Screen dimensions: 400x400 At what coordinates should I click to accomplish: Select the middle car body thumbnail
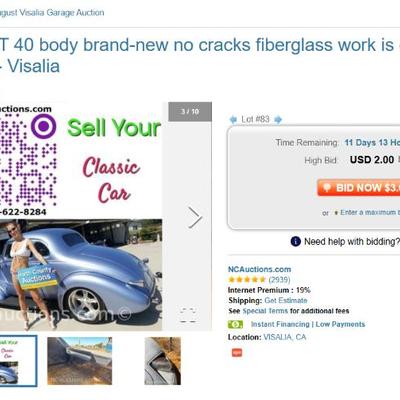(x=80, y=361)
